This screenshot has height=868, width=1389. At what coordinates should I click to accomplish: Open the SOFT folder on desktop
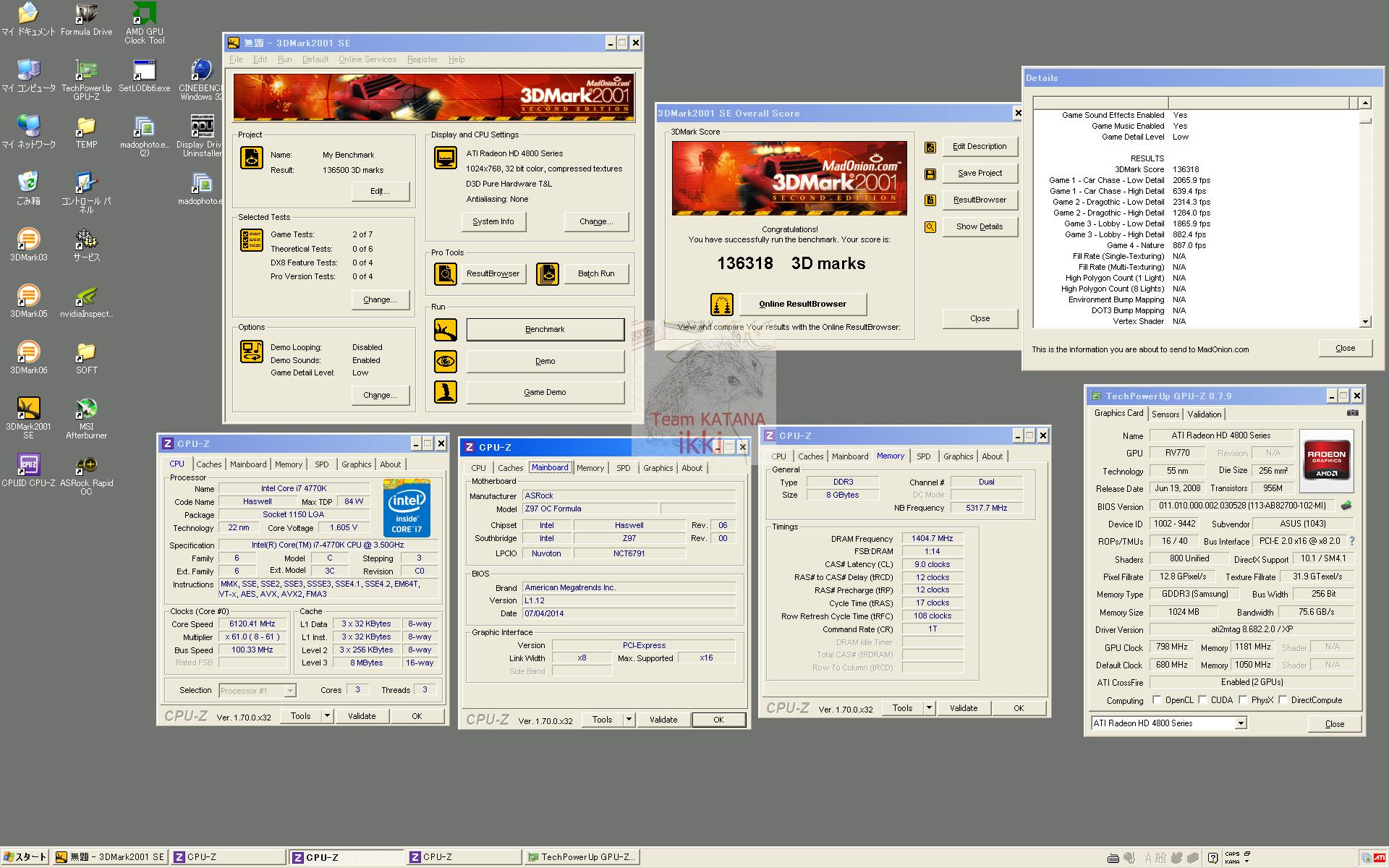click(x=86, y=357)
